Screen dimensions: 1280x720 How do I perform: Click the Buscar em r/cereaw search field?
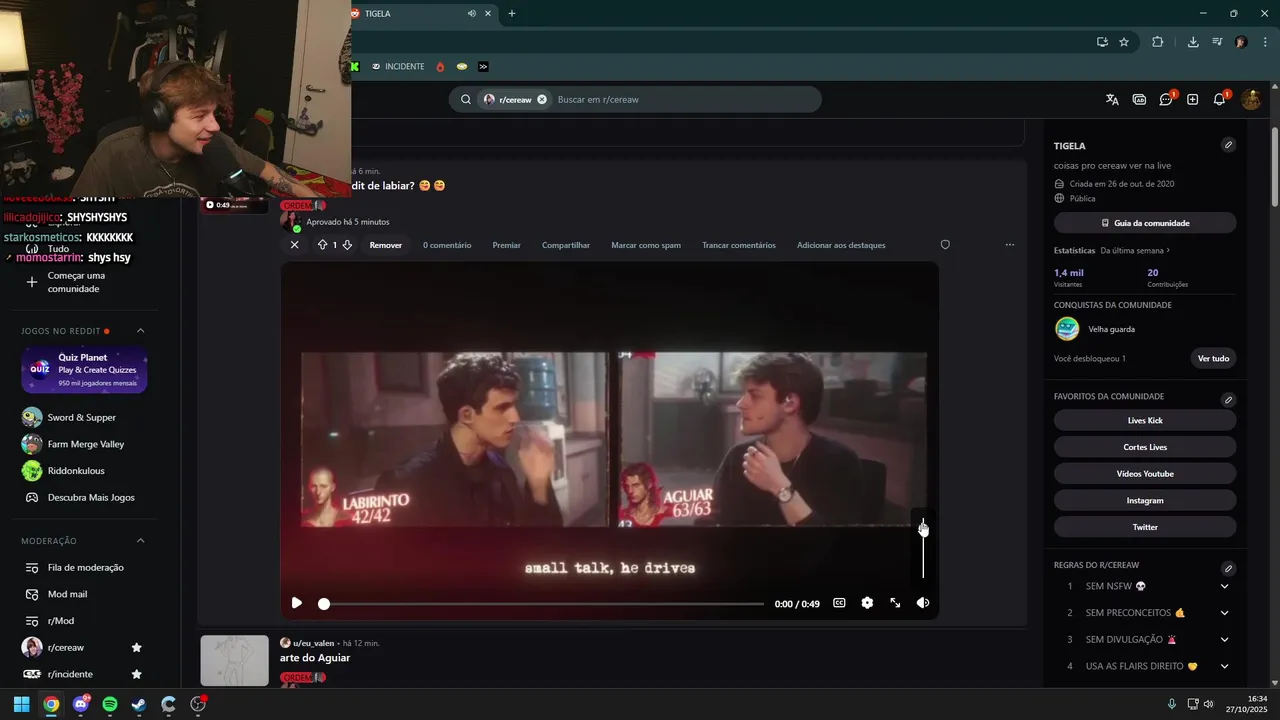[x=685, y=99]
